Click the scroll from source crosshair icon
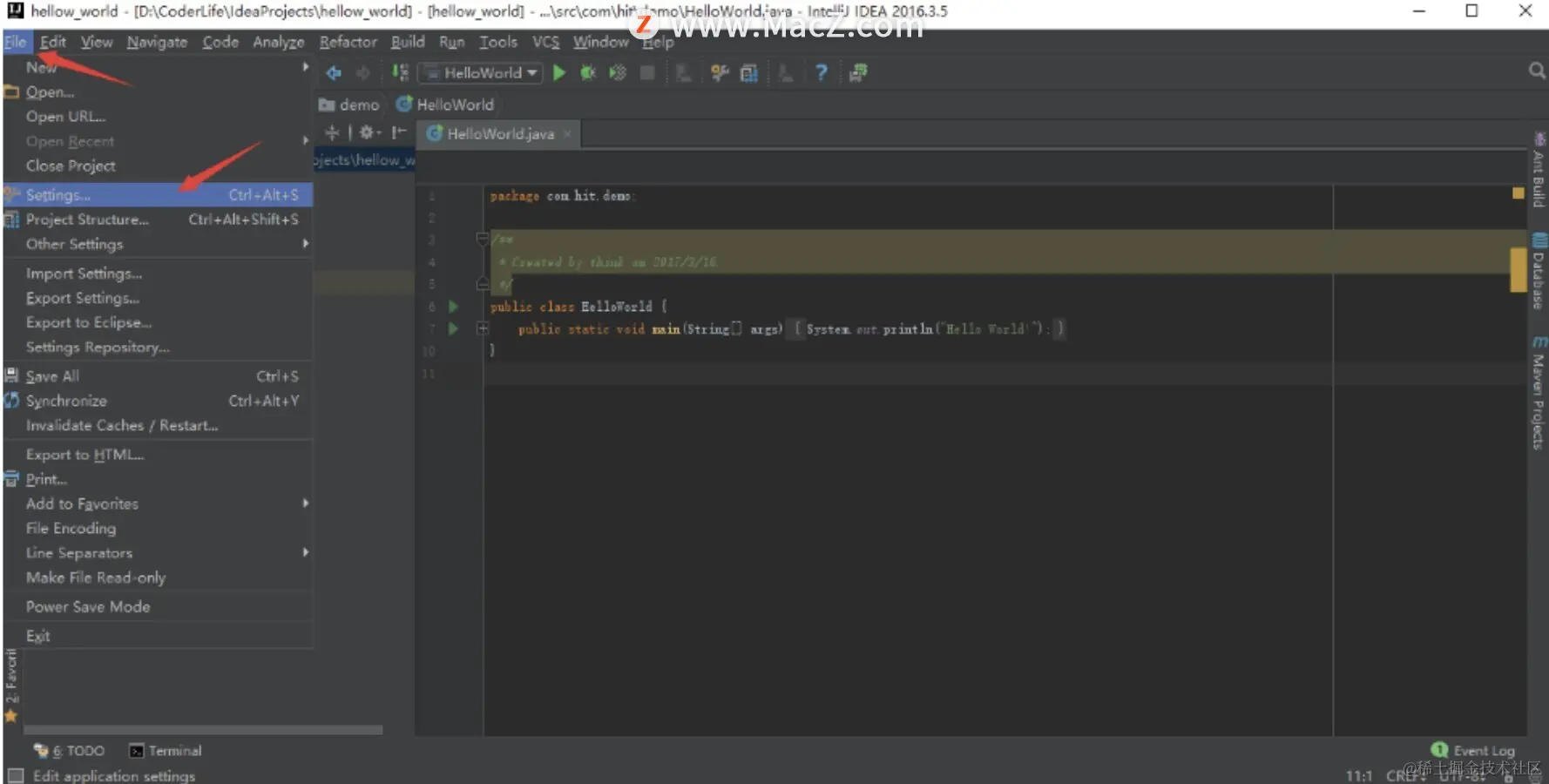1549x784 pixels. (332, 132)
